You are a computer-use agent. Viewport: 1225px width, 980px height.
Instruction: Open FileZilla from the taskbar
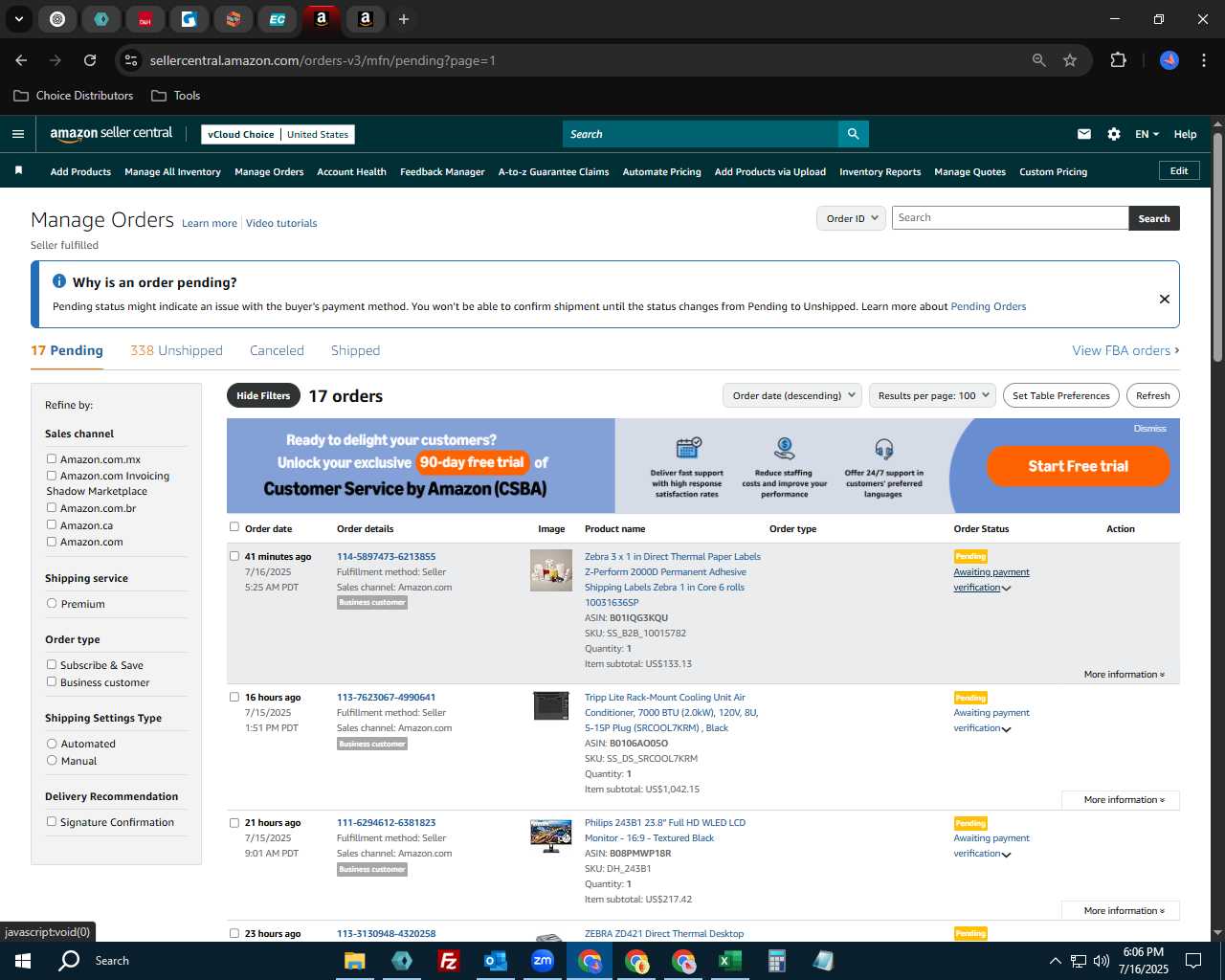point(448,961)
